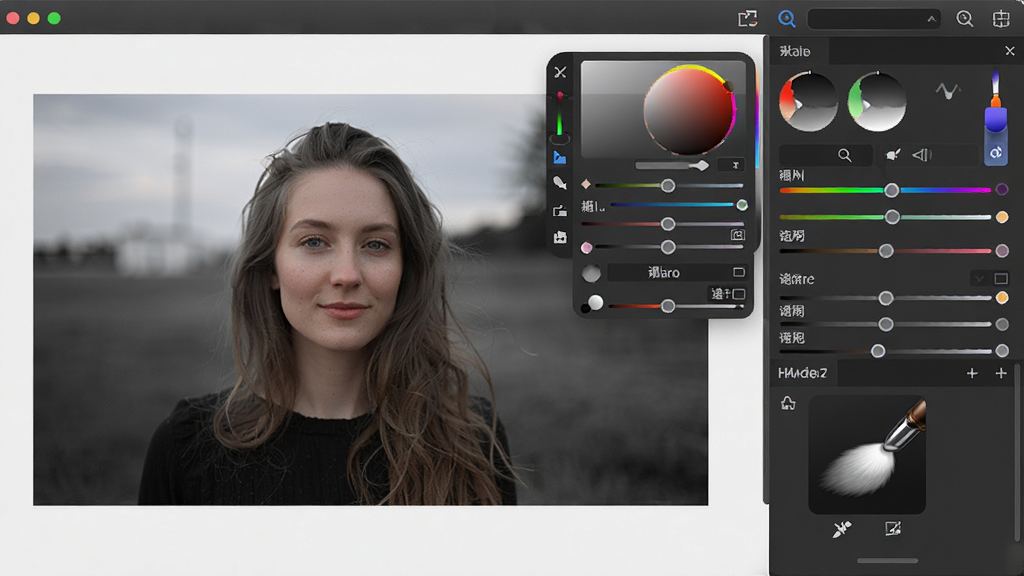Click the crossed-tools icon atop the floating tool strip
Screen dimensions: 1024x576
pos(560,72)
